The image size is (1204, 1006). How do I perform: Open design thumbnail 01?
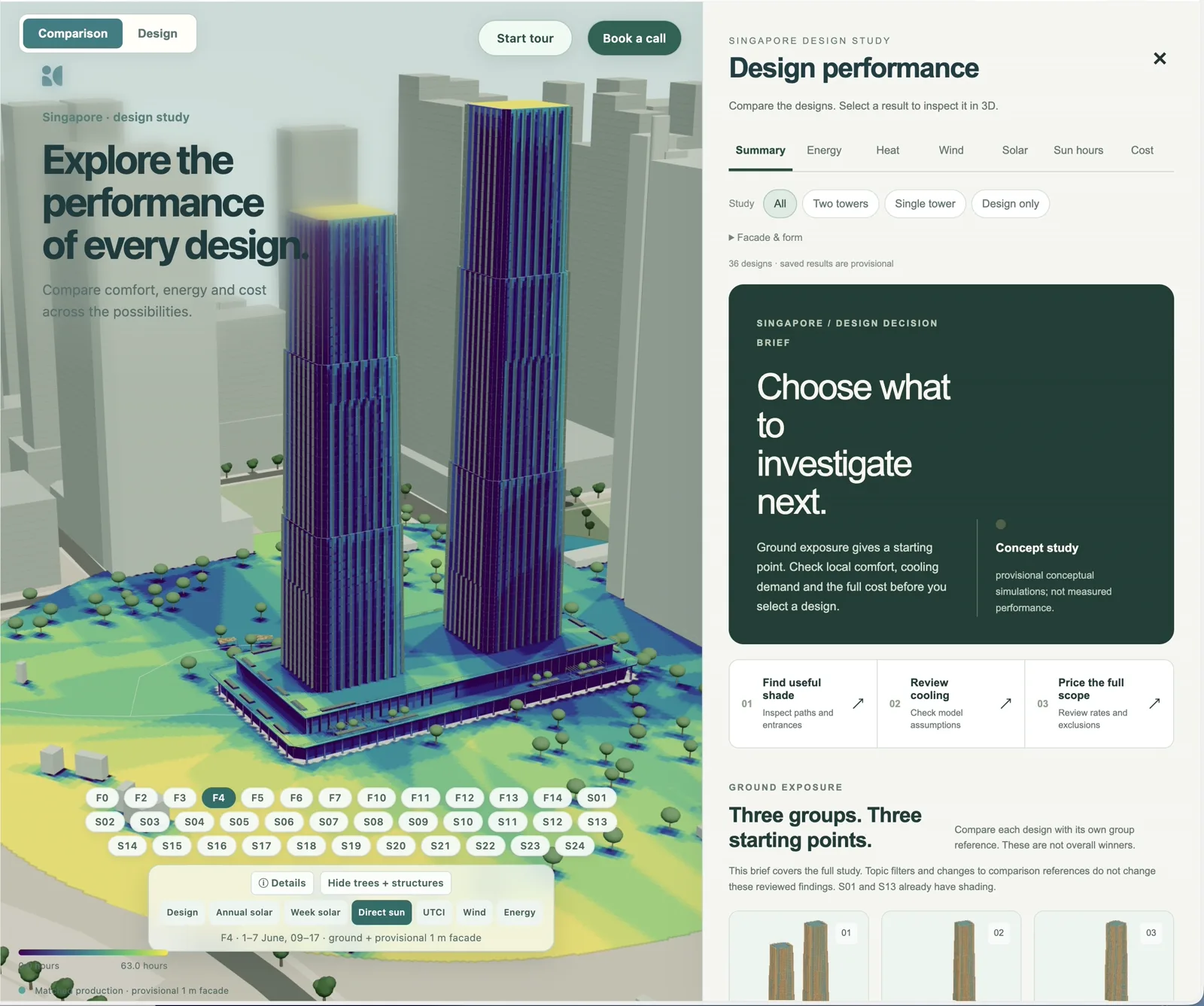[798, 956]
